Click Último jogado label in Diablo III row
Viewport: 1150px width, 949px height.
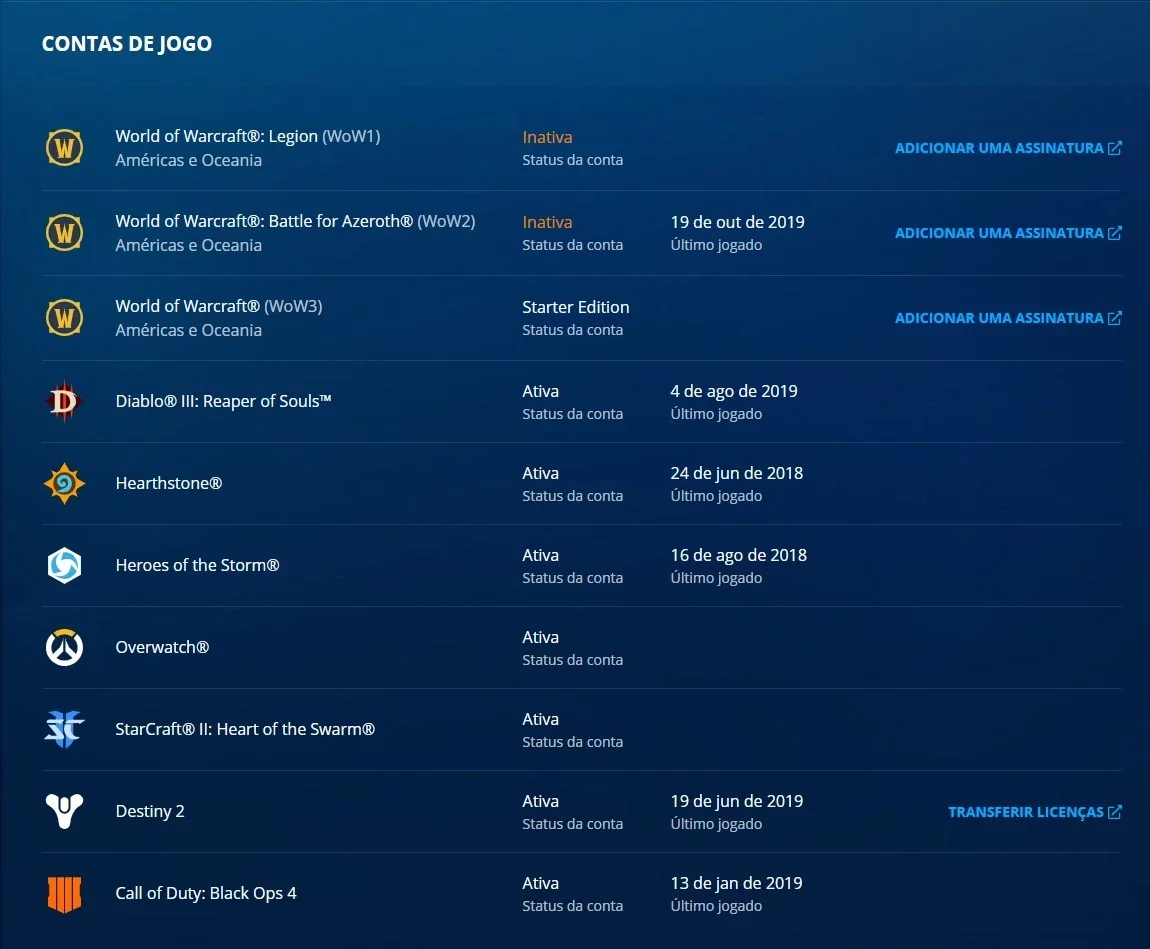click(x=716, y=414)
